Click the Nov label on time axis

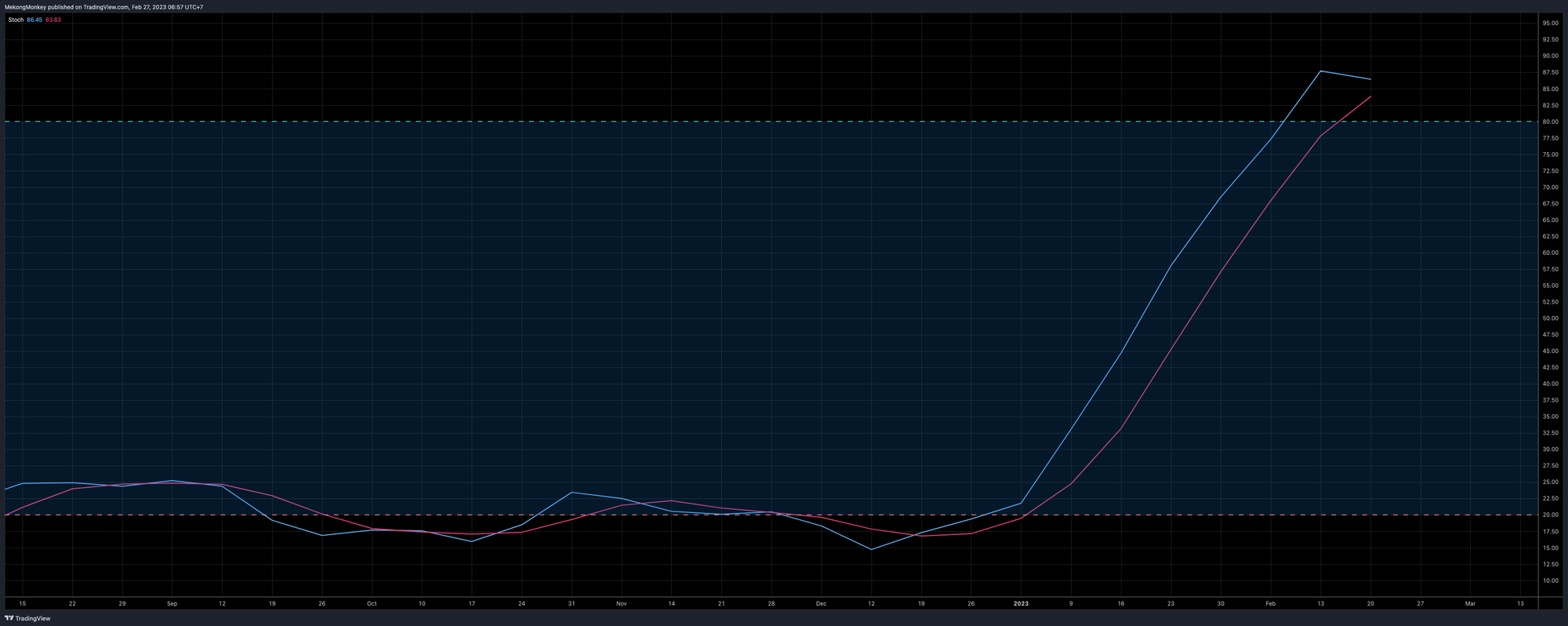tap(621, 604)
